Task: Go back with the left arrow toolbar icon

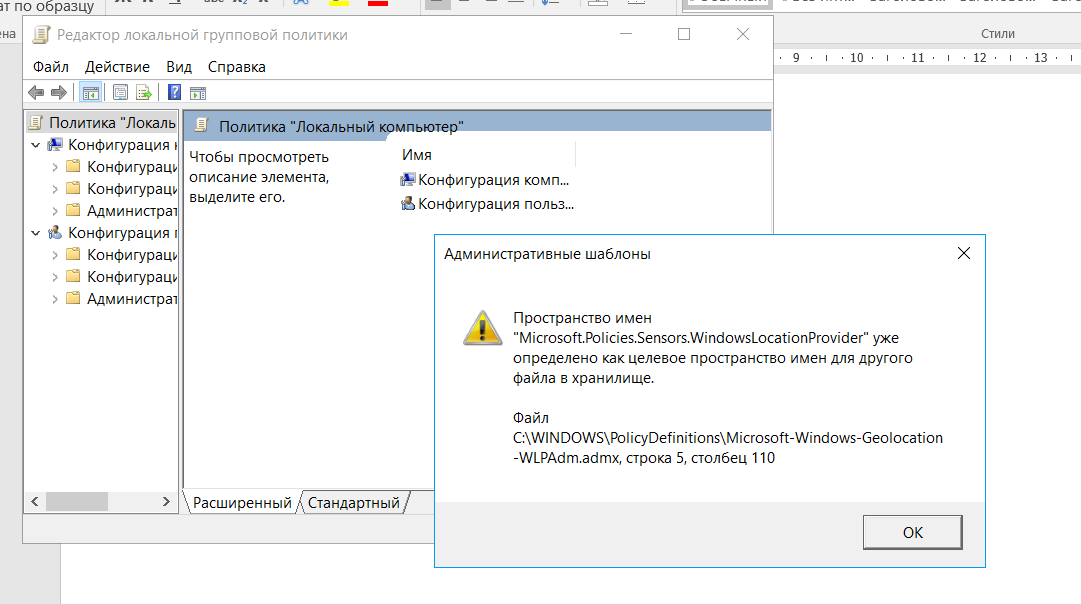Action: point(36,92)
